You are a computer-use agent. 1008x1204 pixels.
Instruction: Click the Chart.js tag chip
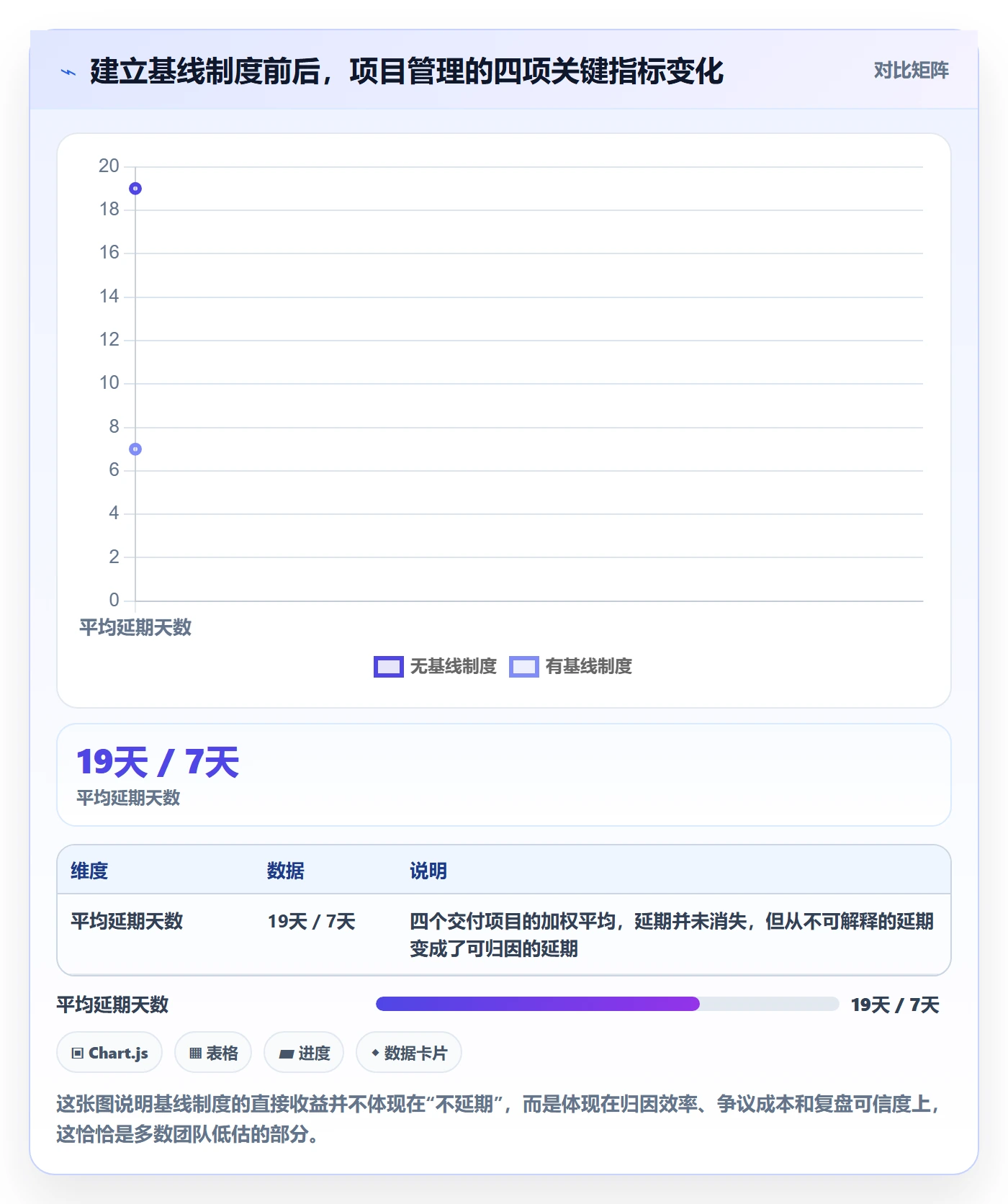click(109, 1053)
